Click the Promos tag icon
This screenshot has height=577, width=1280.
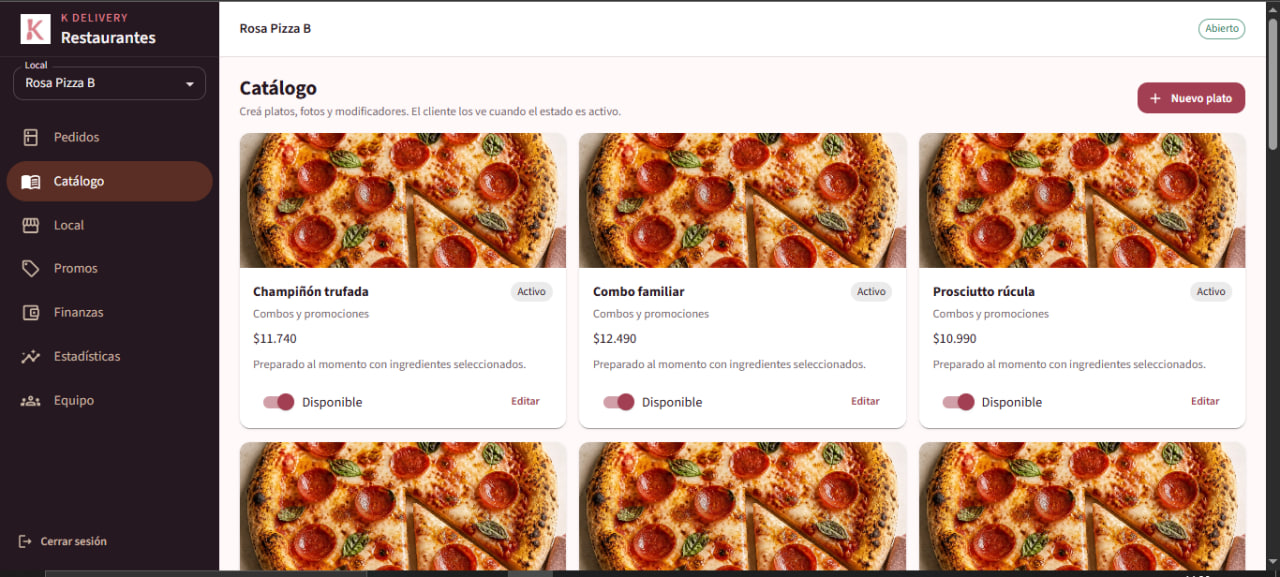pos(31,268)
